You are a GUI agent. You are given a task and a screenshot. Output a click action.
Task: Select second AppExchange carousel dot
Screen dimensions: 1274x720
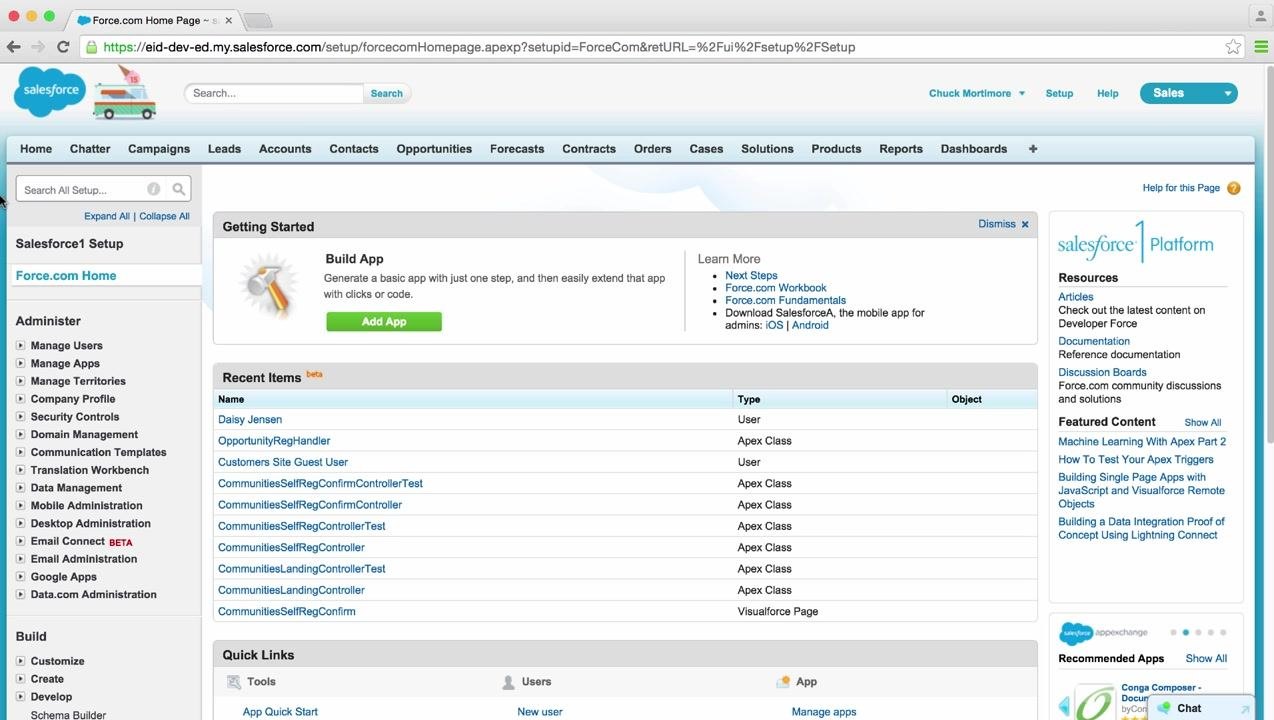click(1186, 632)
